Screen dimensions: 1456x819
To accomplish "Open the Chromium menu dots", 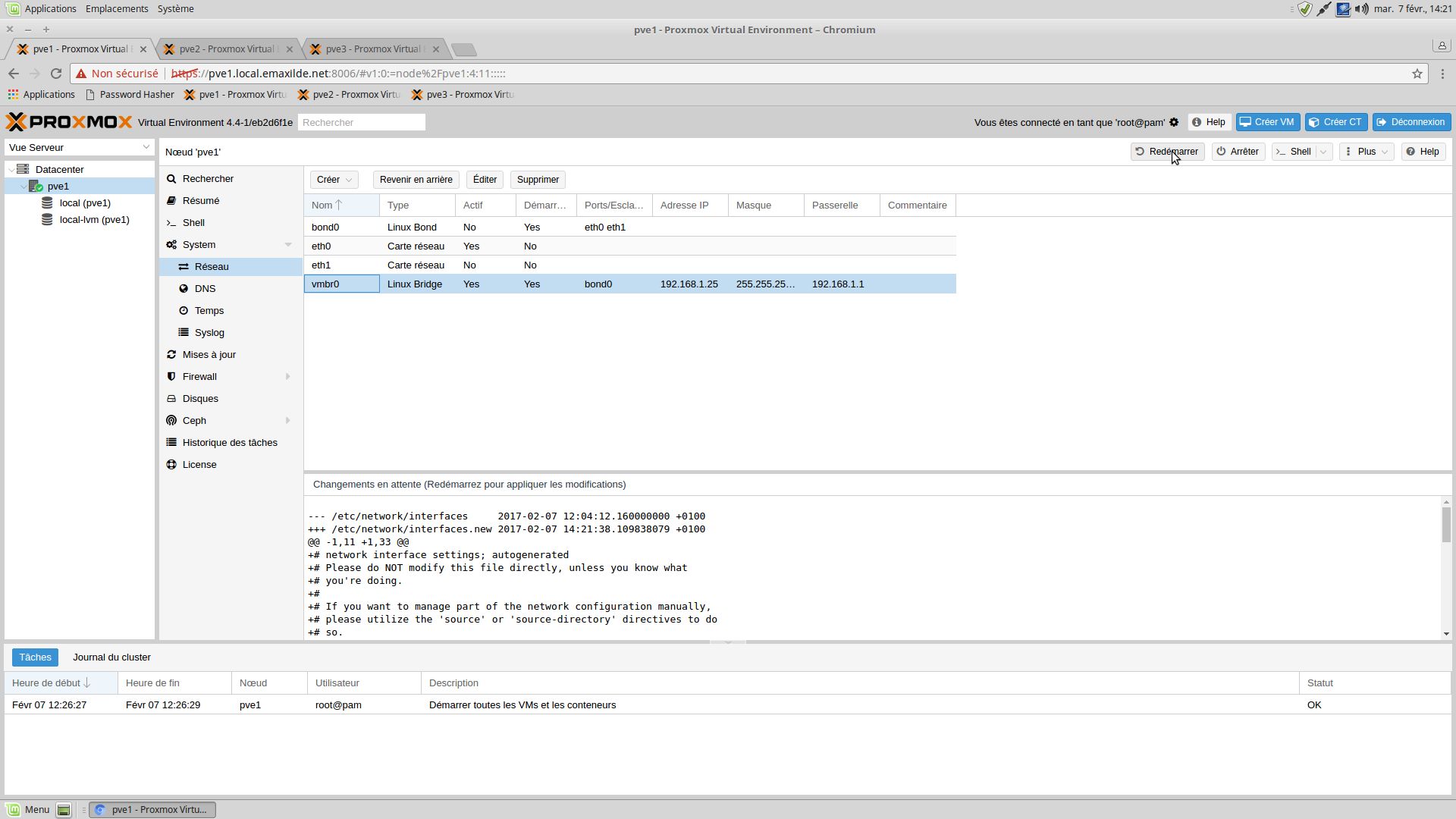I will tap(1442, 74).
